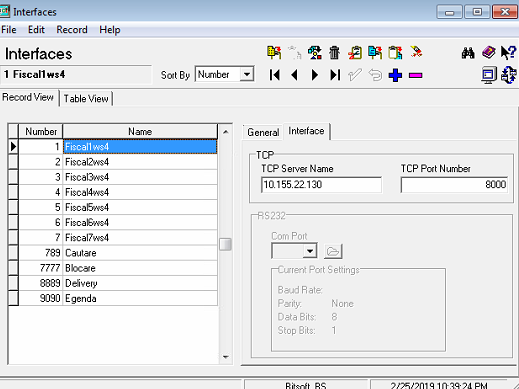The width and height of the screenshot is (519, 389).
Task: Click the clipboard paste record icon
Action: pyautogui.click(x=395, y=53)
